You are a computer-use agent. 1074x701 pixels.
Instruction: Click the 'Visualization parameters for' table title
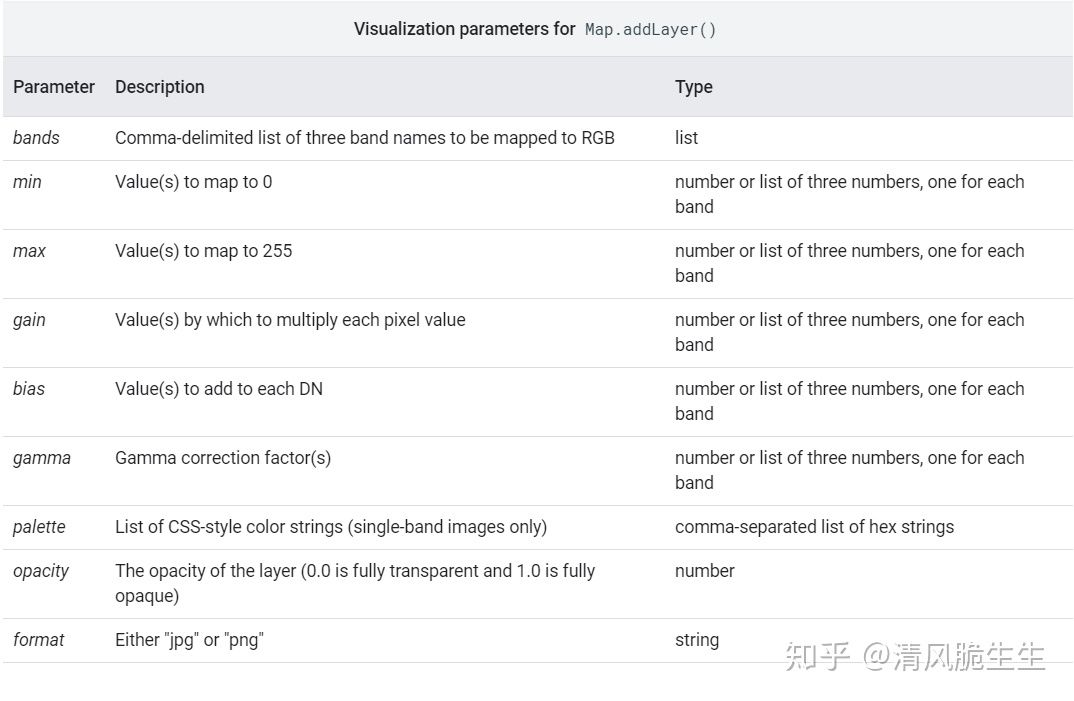coord(464,29)
